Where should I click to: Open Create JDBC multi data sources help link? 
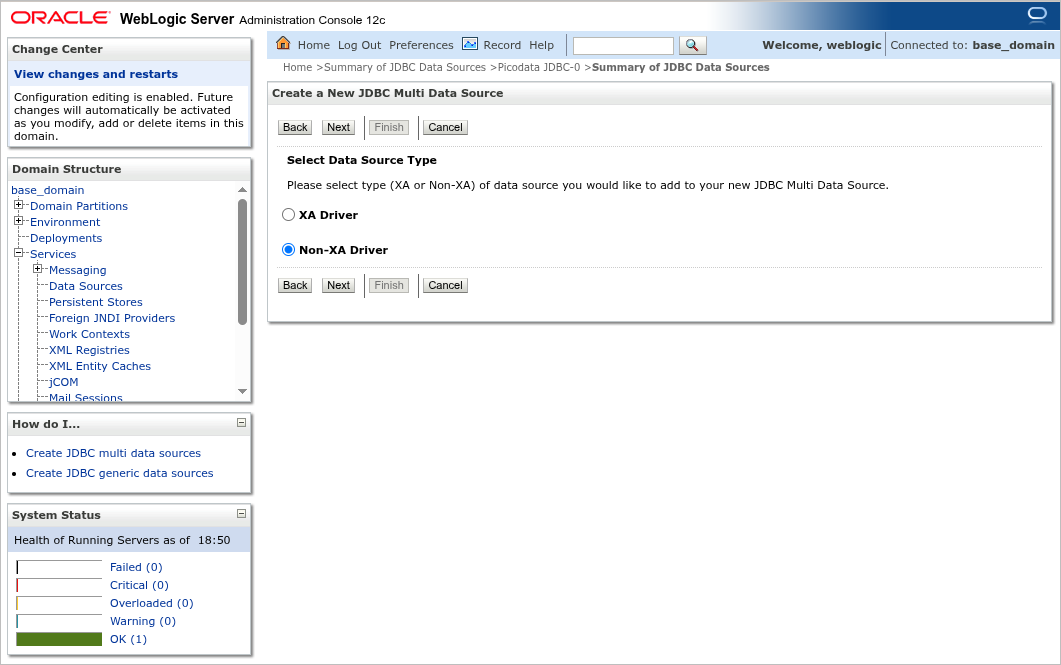coord(113,453)
